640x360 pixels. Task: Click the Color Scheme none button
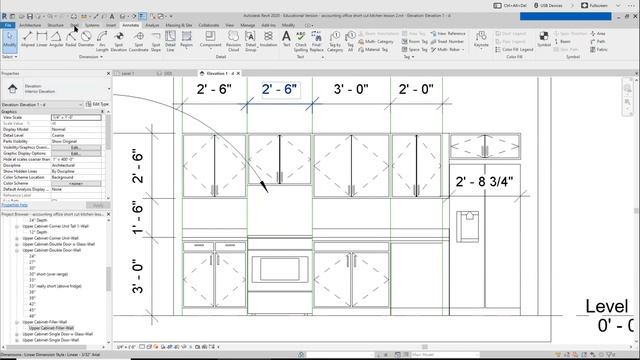point(76,184)
